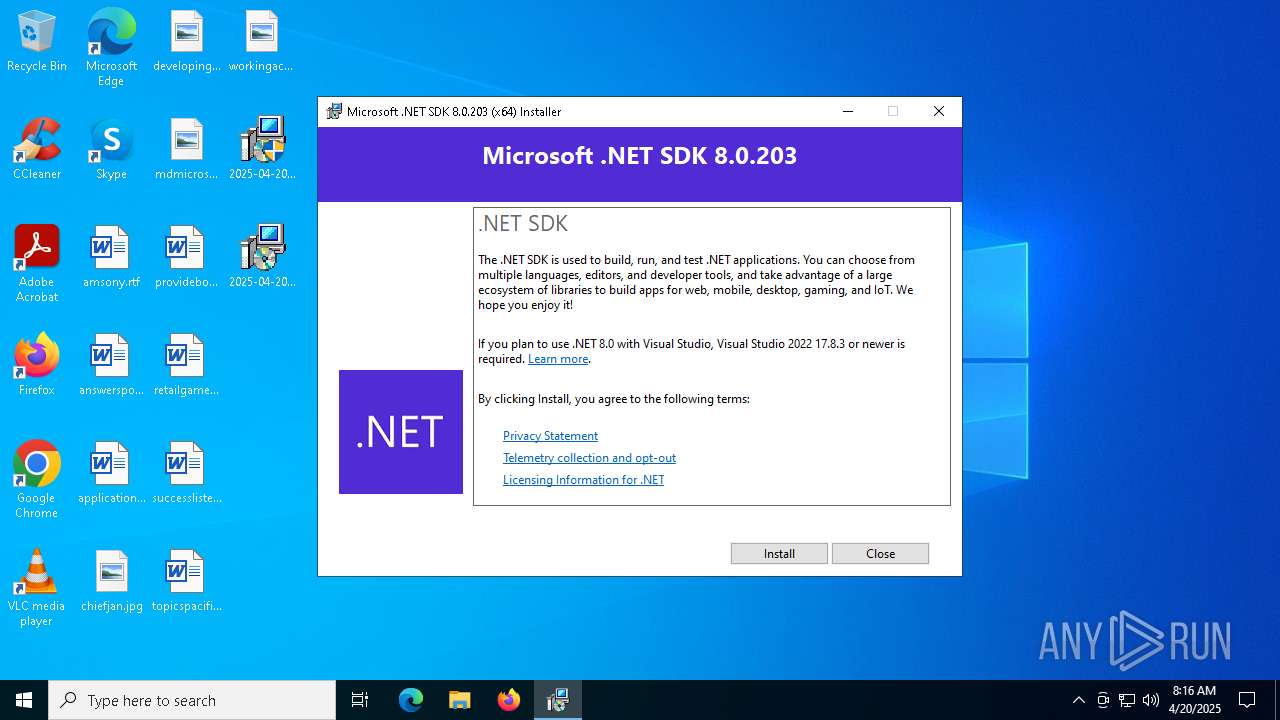
Task: Minimize the .NET SDK installer window
Action: pos(848,111)
